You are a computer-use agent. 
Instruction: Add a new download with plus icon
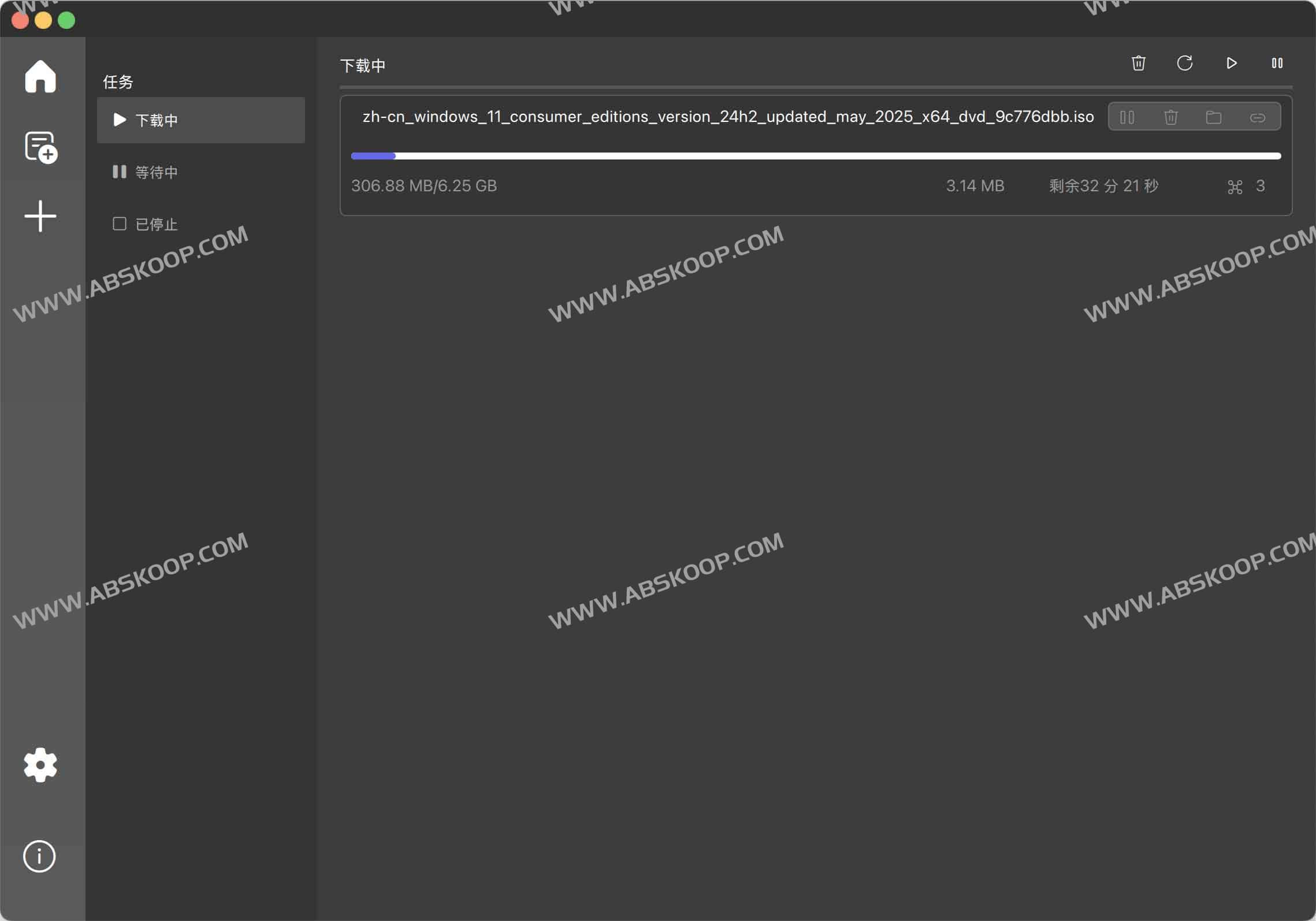pyautogui.click(x=40, y=216)
